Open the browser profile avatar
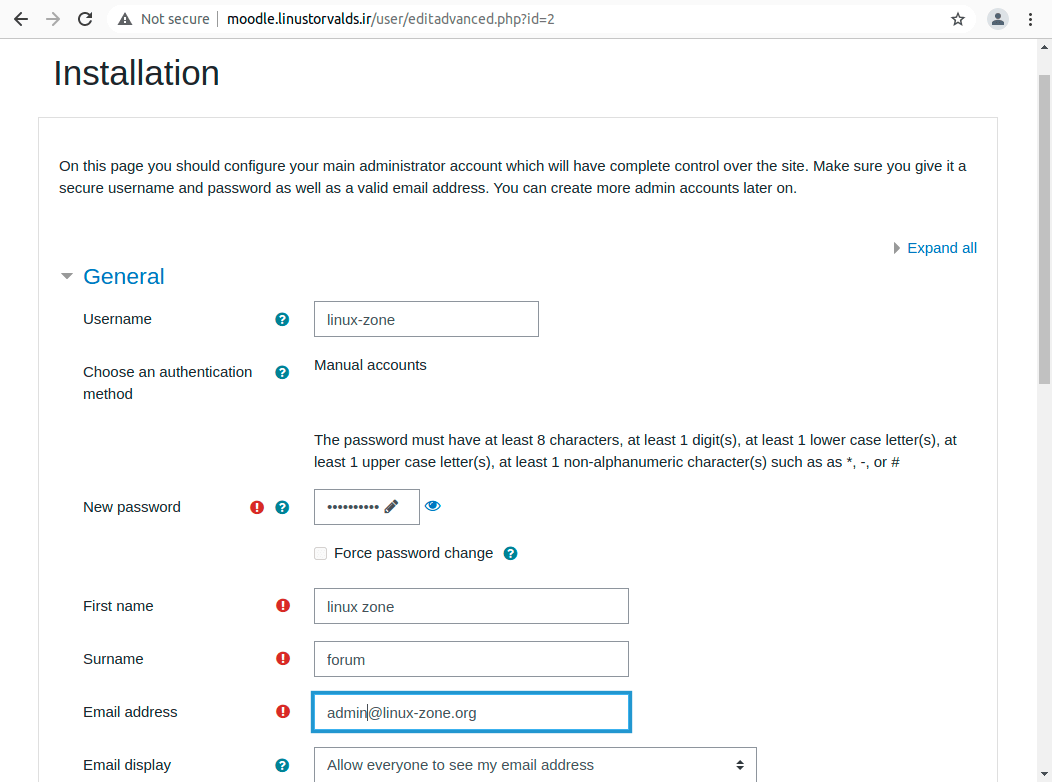The image size is (1052, 782). click(998, 19)
